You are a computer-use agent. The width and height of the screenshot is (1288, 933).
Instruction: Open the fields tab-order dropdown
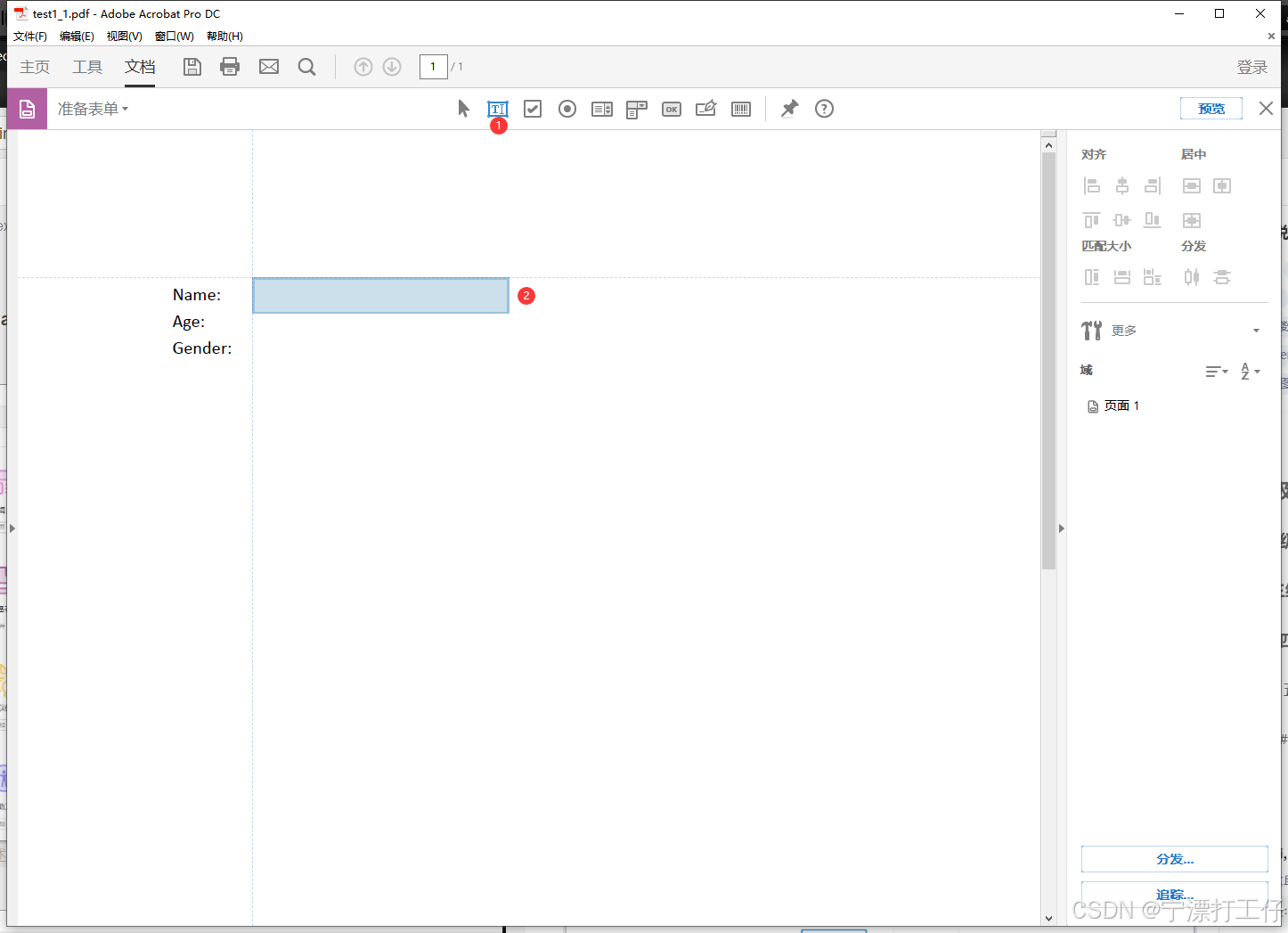(1217, 372)
